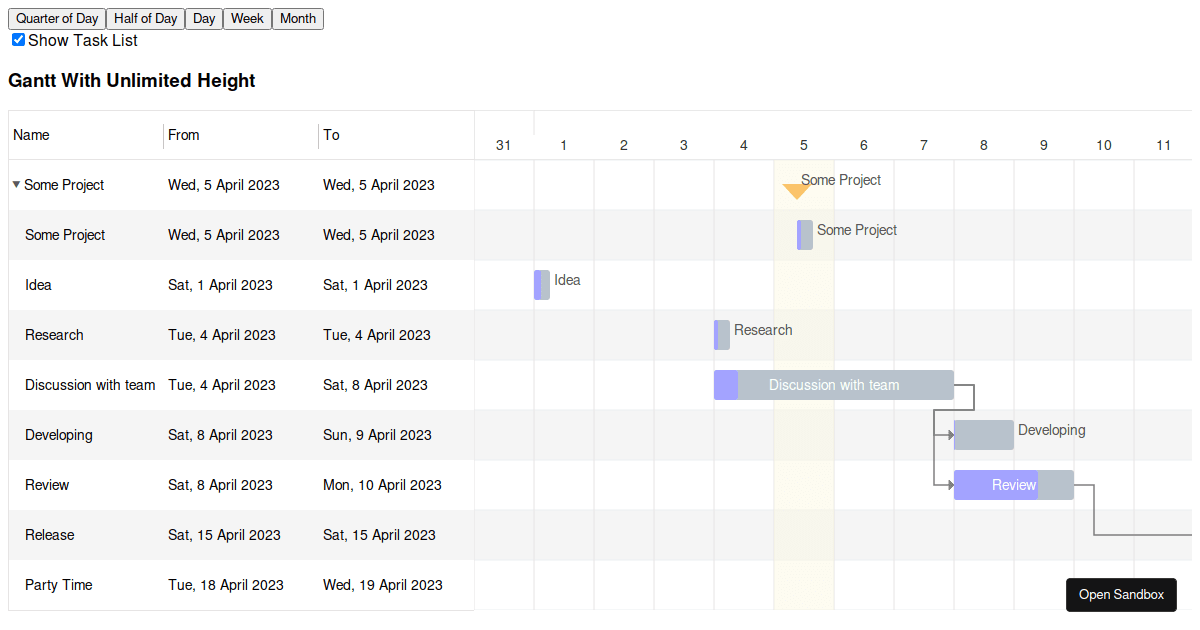Click the Discussion with team bar
The width and height of the screenshot is (1200, 630).
click(833, 385)
